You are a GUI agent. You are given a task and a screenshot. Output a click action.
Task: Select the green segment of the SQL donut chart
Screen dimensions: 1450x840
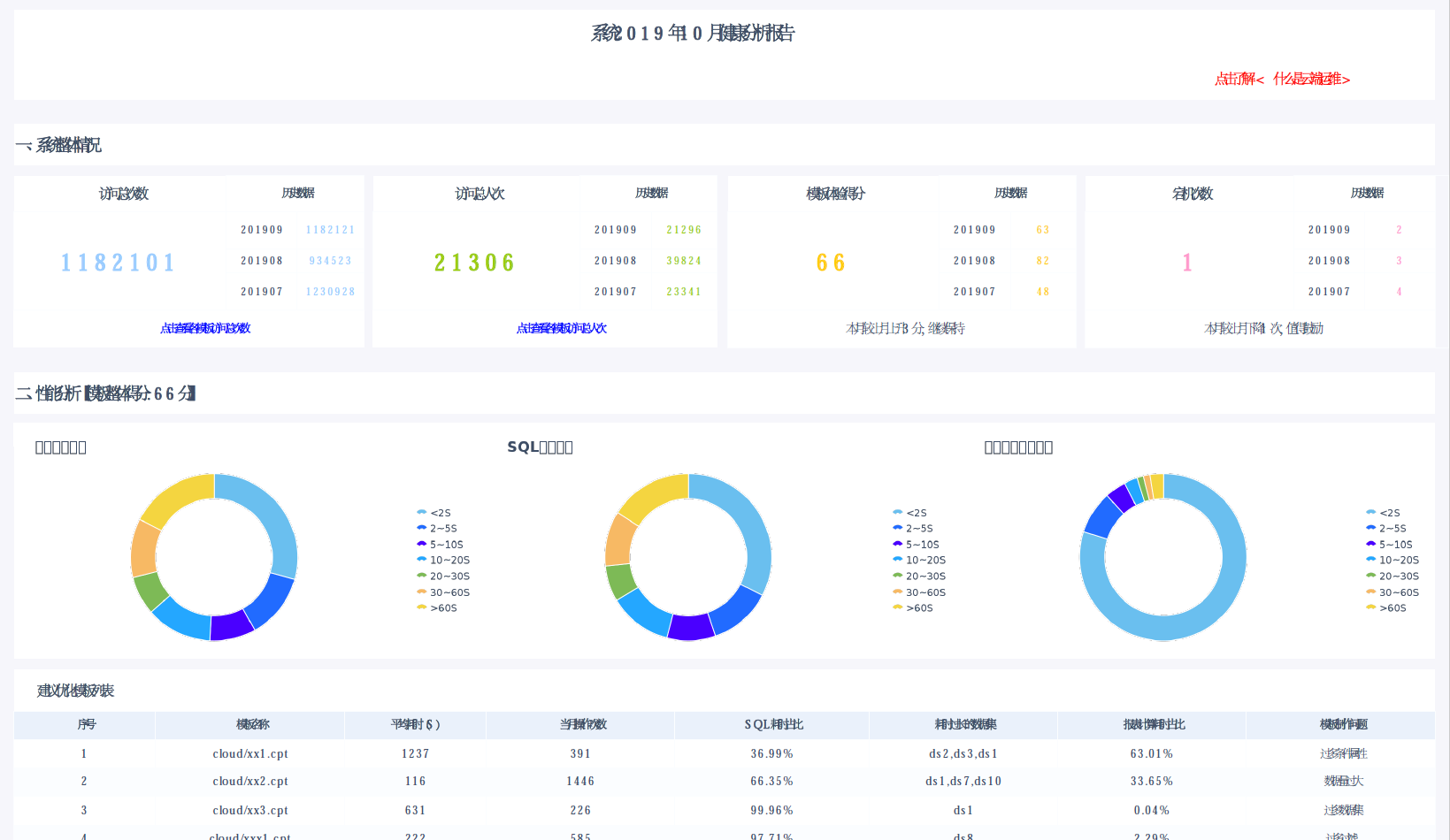point(620,580)
